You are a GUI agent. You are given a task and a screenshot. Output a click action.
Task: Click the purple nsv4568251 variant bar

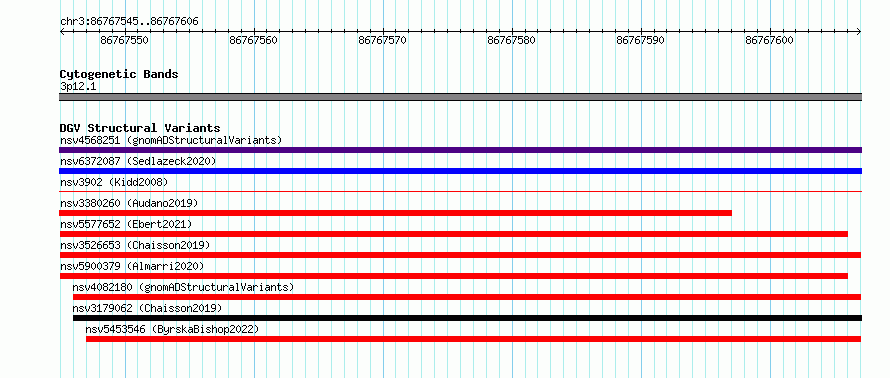[460, 150]
